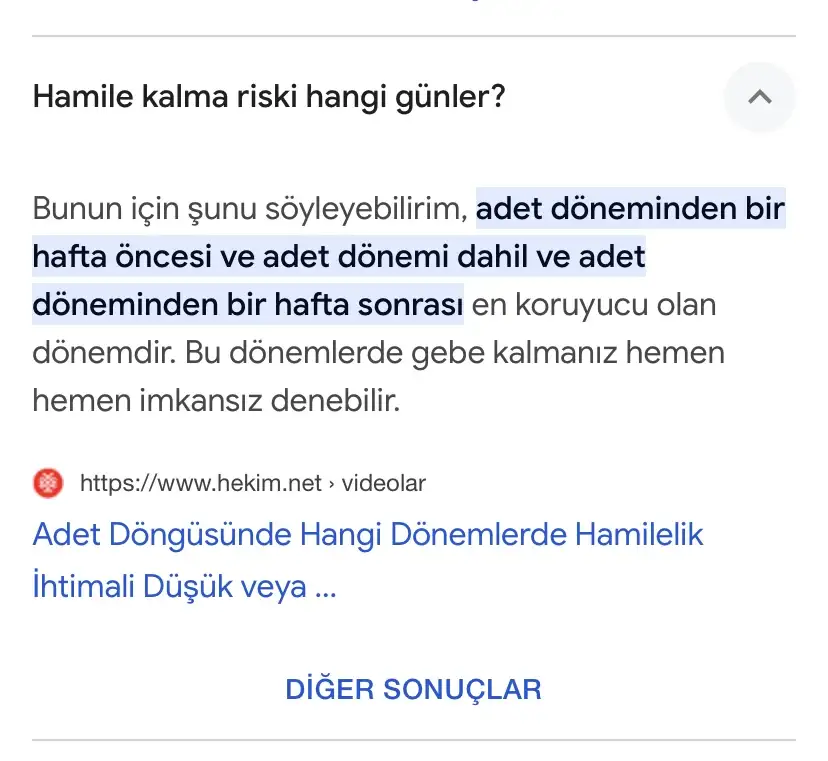Click the "en koruyucu olan" text
This screenshot has height=761, width=828.
(594, 304)
